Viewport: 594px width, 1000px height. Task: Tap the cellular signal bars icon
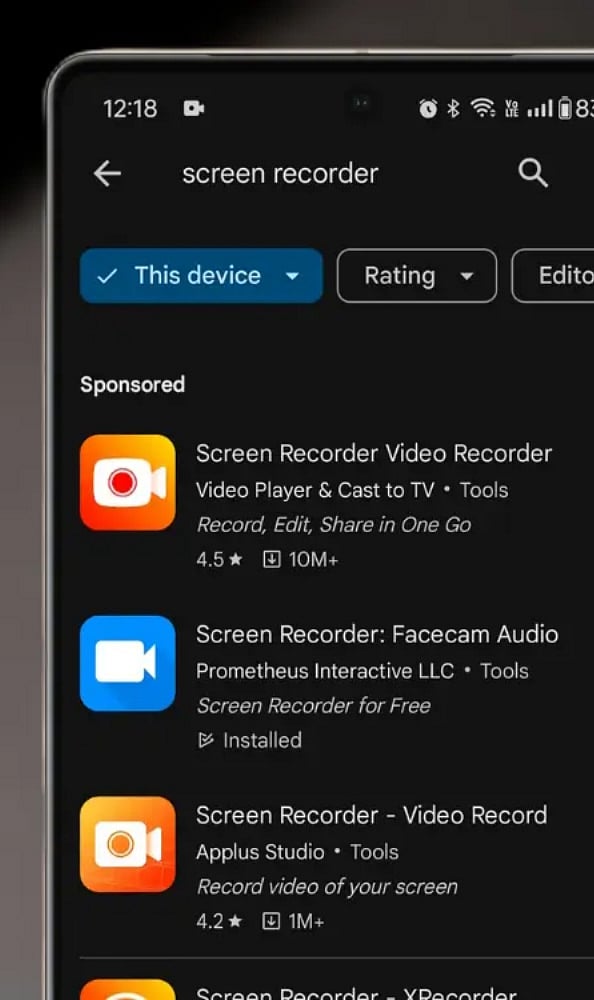point(540,109)
